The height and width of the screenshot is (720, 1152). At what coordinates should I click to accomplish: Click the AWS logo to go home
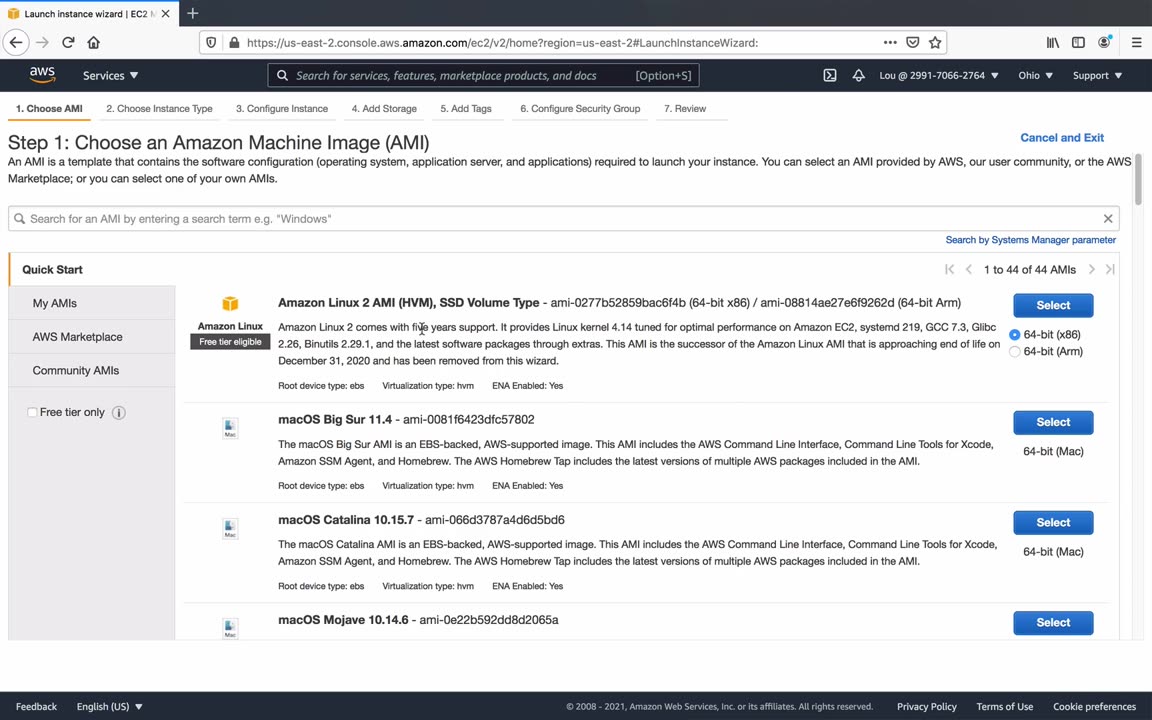(x=43, y=75)
